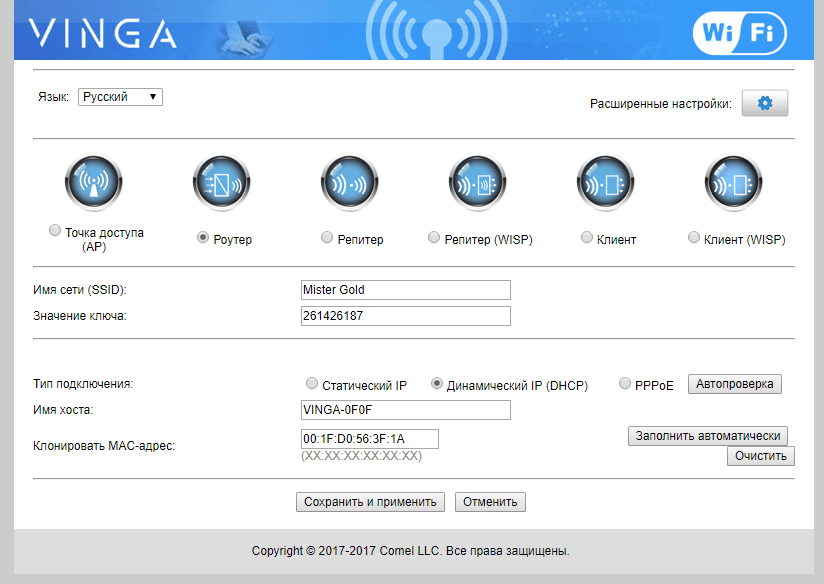Open advanced settings via gear icon
The width and height of the screenshot is (824, 584).
[765, 103]
